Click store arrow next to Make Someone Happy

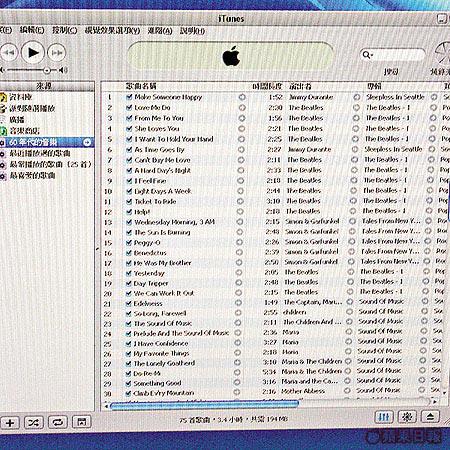point(242,97)
